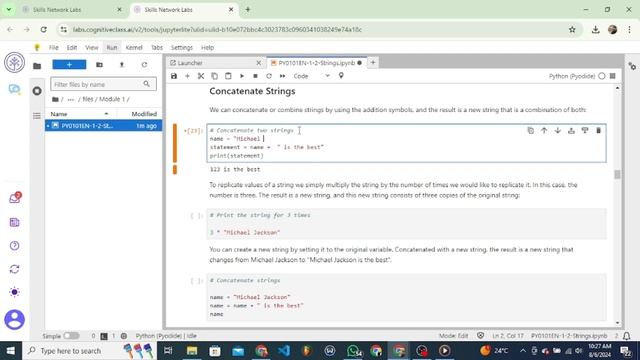Image resolution: width=640 pixels, height=360 pixels.
Task: Run the selected cell with the play icon
Action: click(242, 76)
